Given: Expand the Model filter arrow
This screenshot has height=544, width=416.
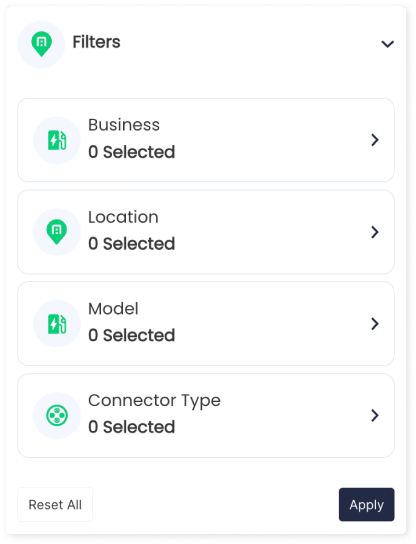Looking at the screenshot, I should click(375, 324).
